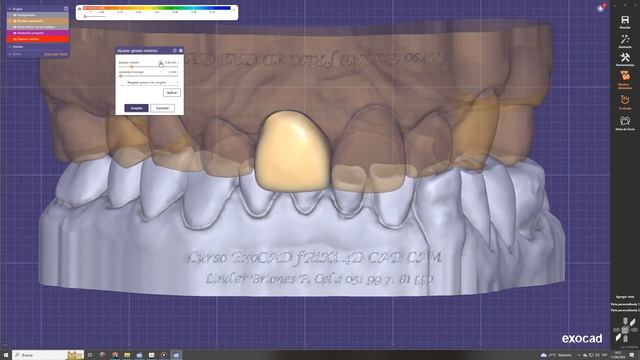
Task: Open File Explorer from the taskbar
Action: [127, 355]
